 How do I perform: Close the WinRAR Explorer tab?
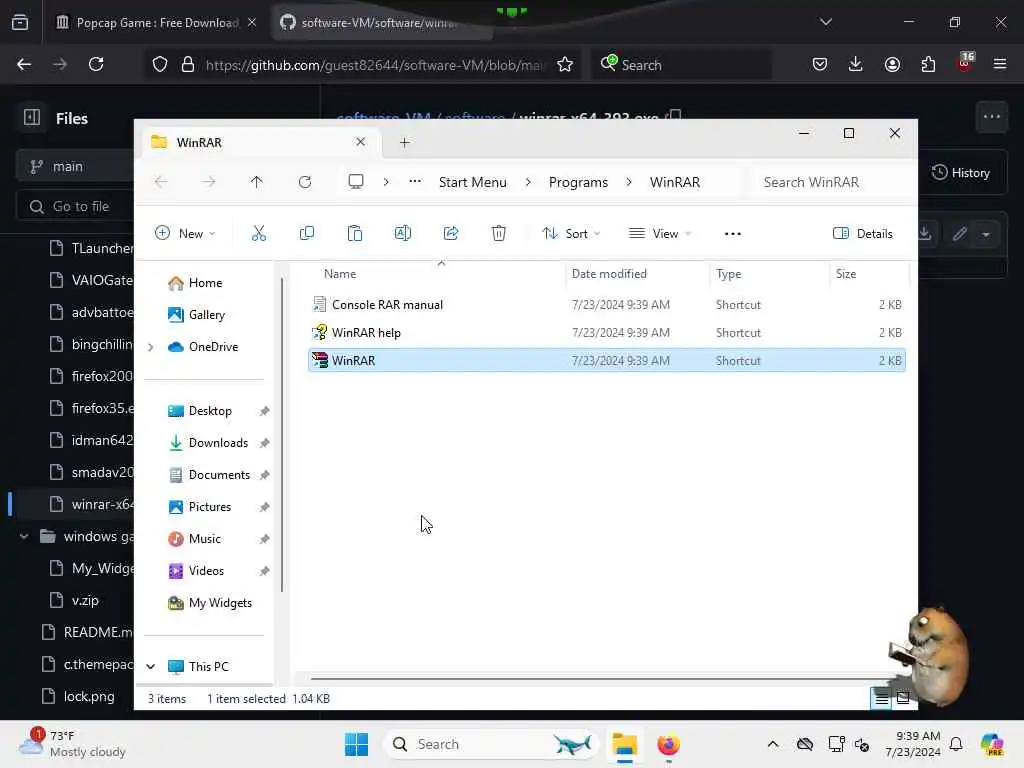(360, 142)
